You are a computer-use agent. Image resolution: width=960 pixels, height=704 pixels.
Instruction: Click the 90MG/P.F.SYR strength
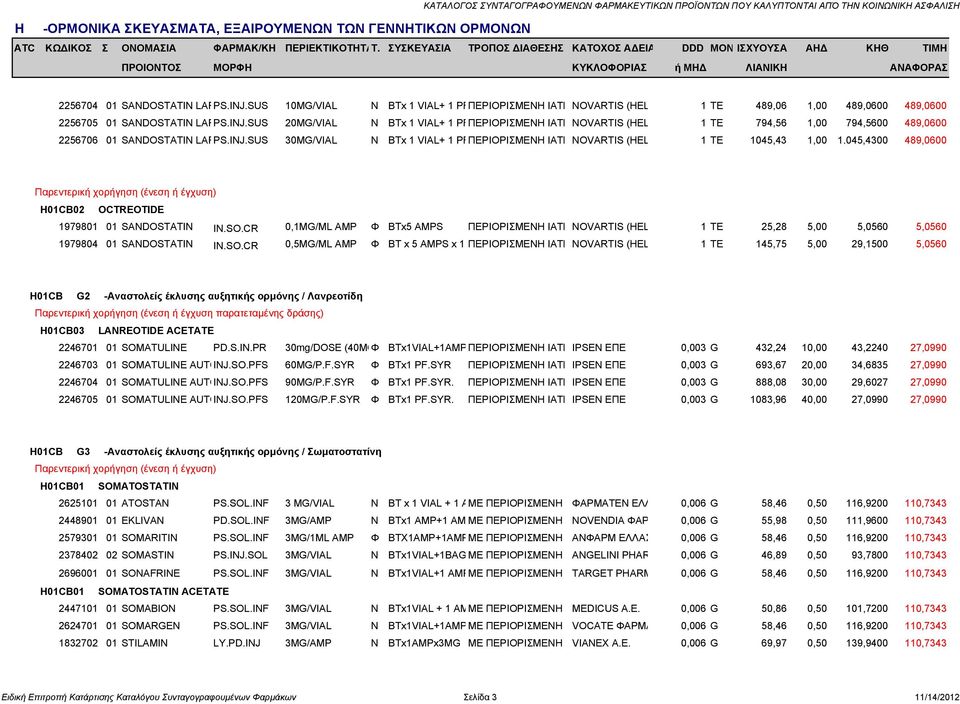(320, 382)
